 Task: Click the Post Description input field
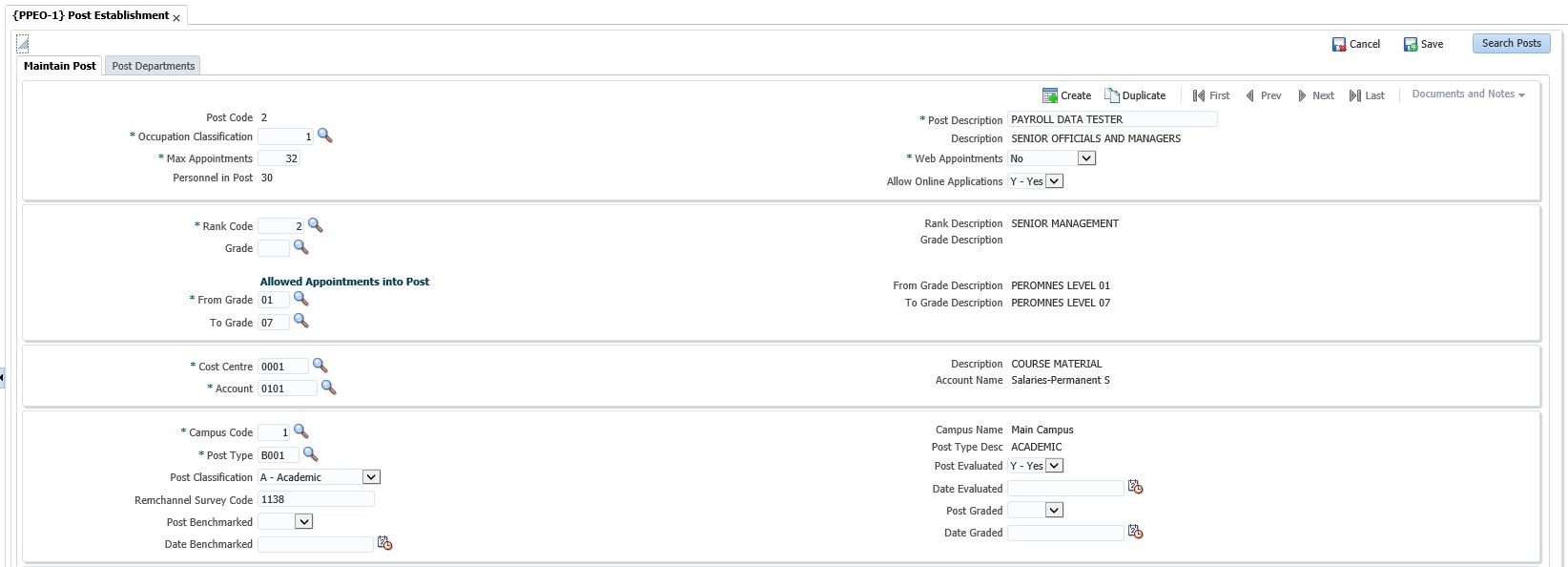pyautogui.click(x=1111, y=119)
